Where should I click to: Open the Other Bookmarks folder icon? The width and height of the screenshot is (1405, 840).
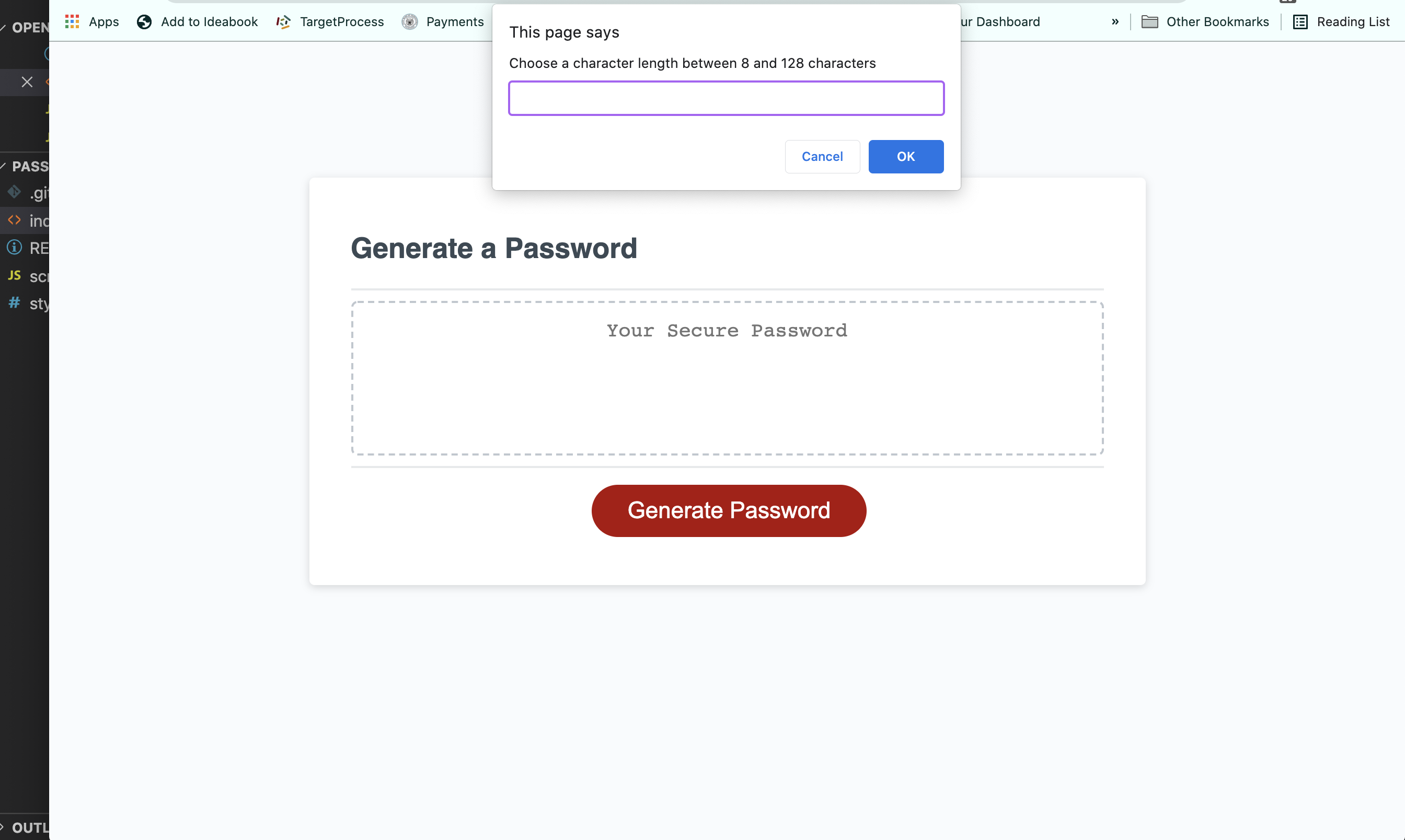(1150, 21)
